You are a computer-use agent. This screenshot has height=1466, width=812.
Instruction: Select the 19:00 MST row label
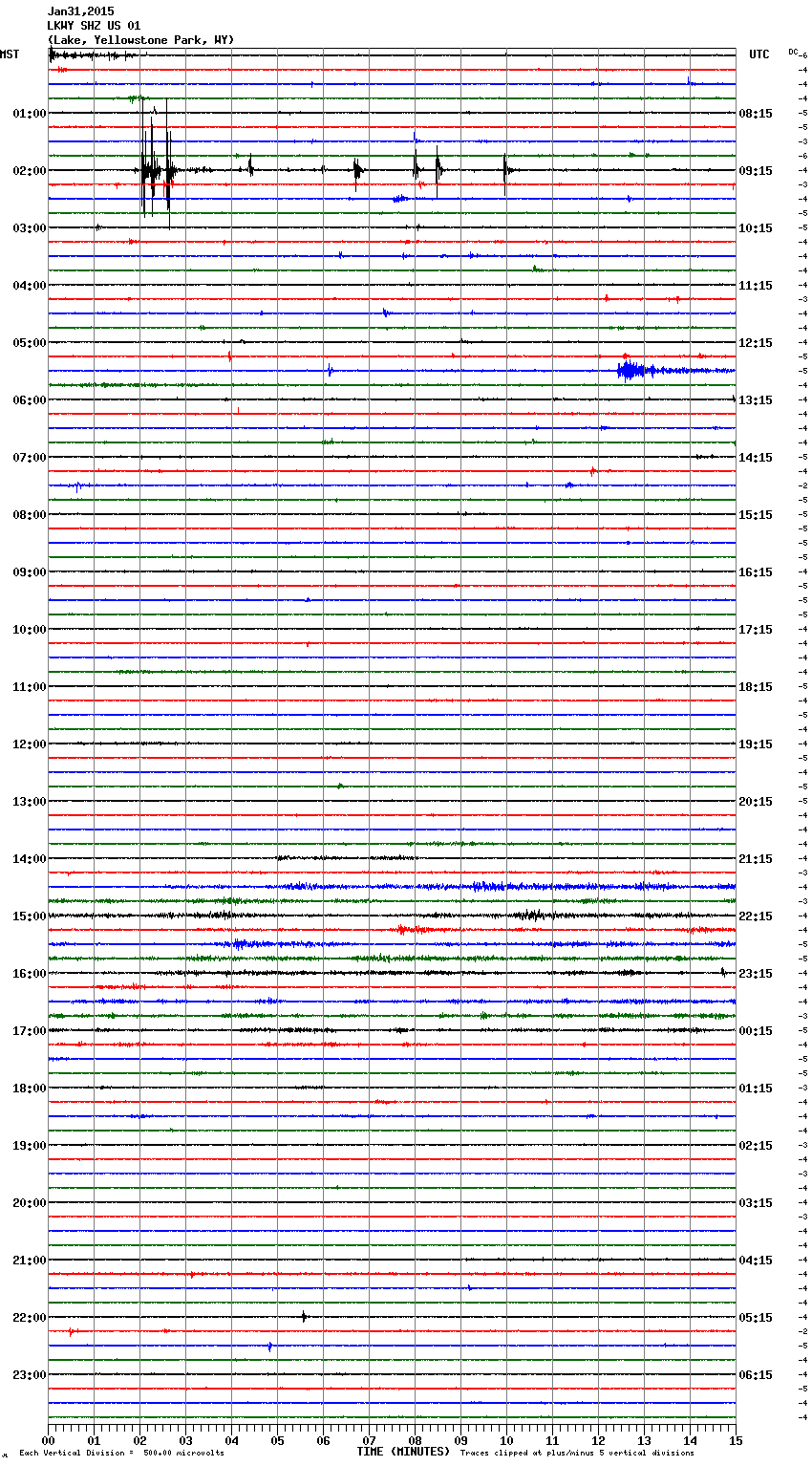[30, 1146]
